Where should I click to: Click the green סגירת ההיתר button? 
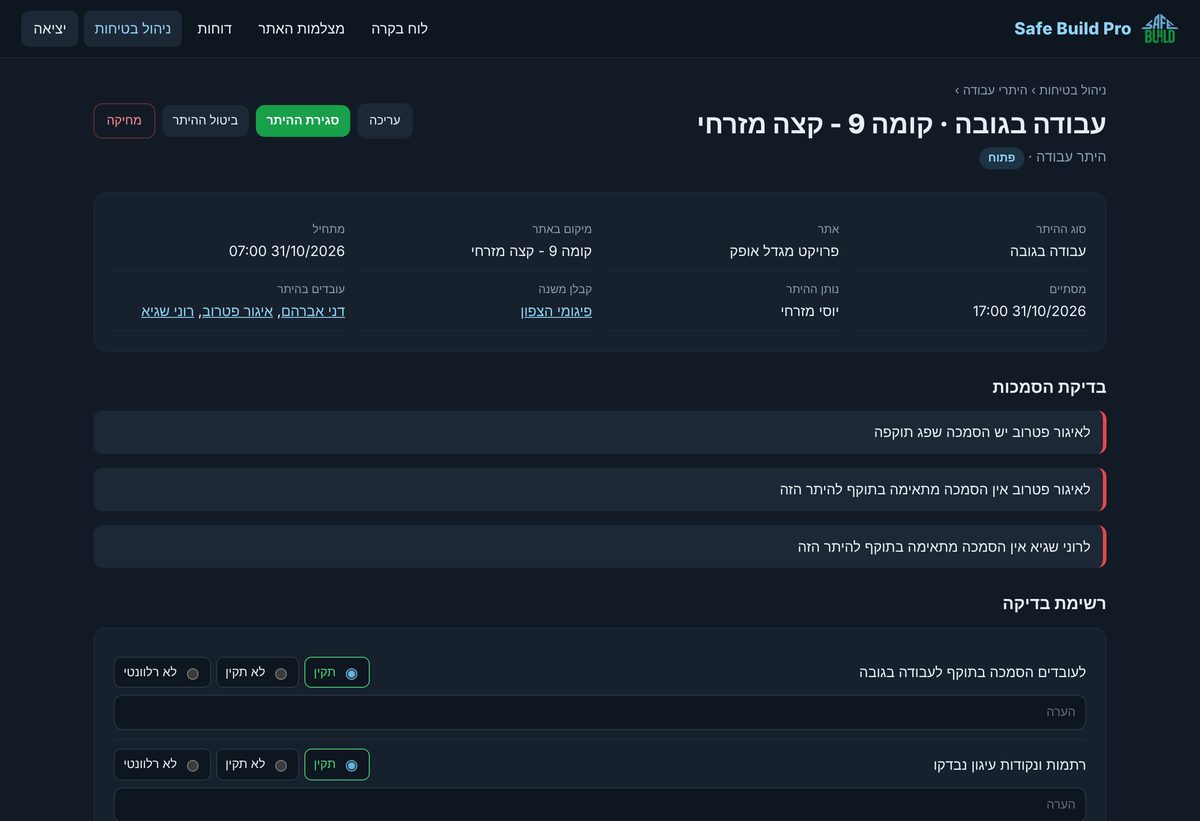(303, 120)
